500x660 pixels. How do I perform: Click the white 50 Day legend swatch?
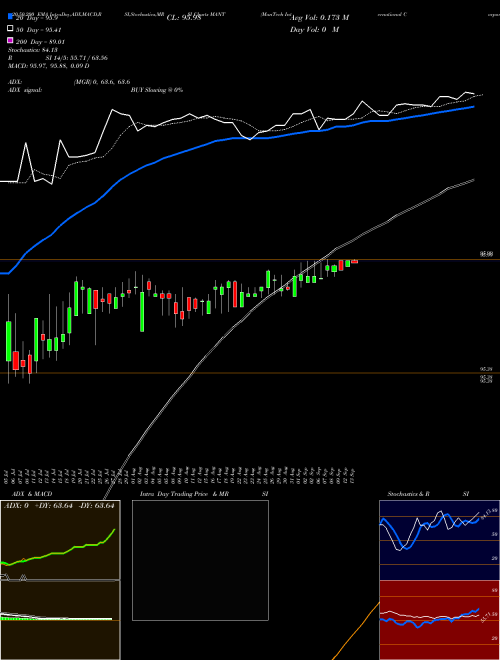[10, 29]
